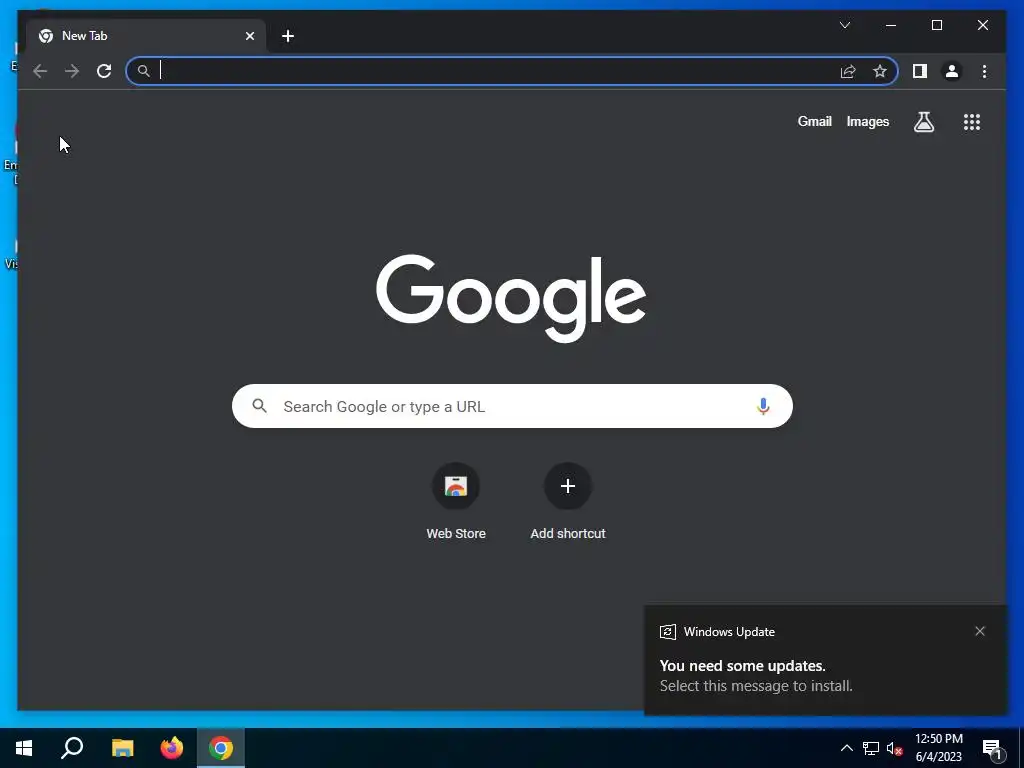Open the muted volume tray icon

[x=894, y=748]
